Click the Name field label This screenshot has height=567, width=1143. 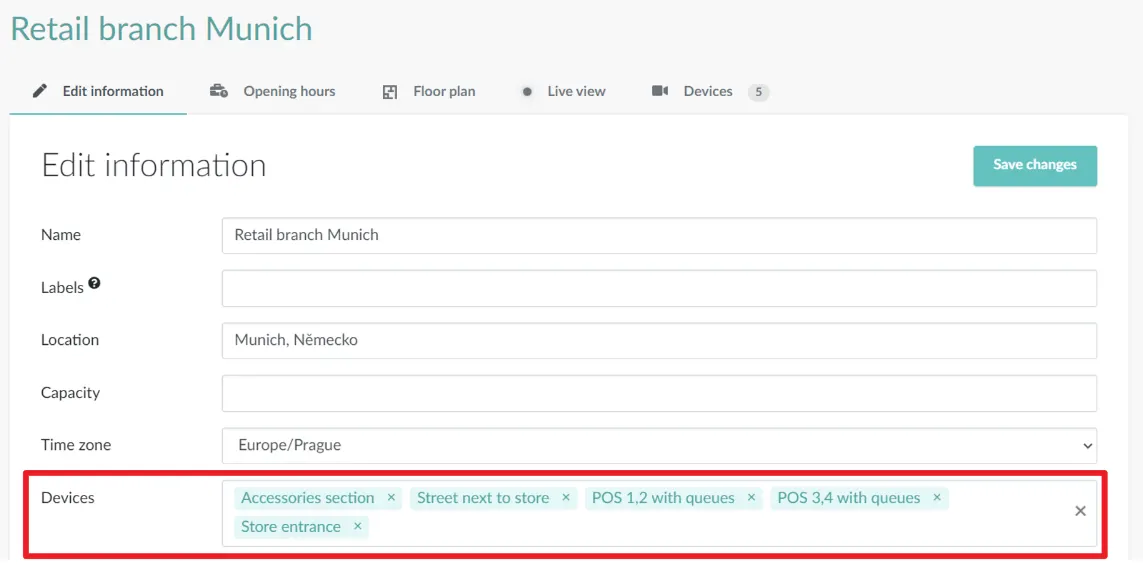pyautogui.click(x=61, y=235)
